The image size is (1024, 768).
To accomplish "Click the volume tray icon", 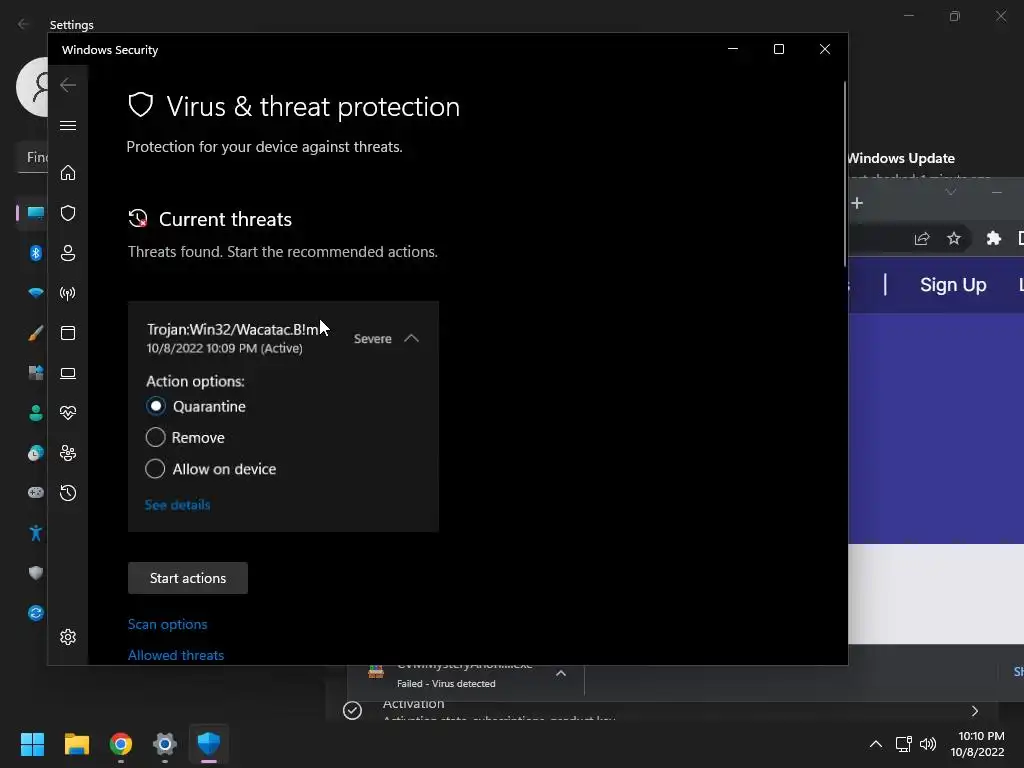I will [928, 744].
